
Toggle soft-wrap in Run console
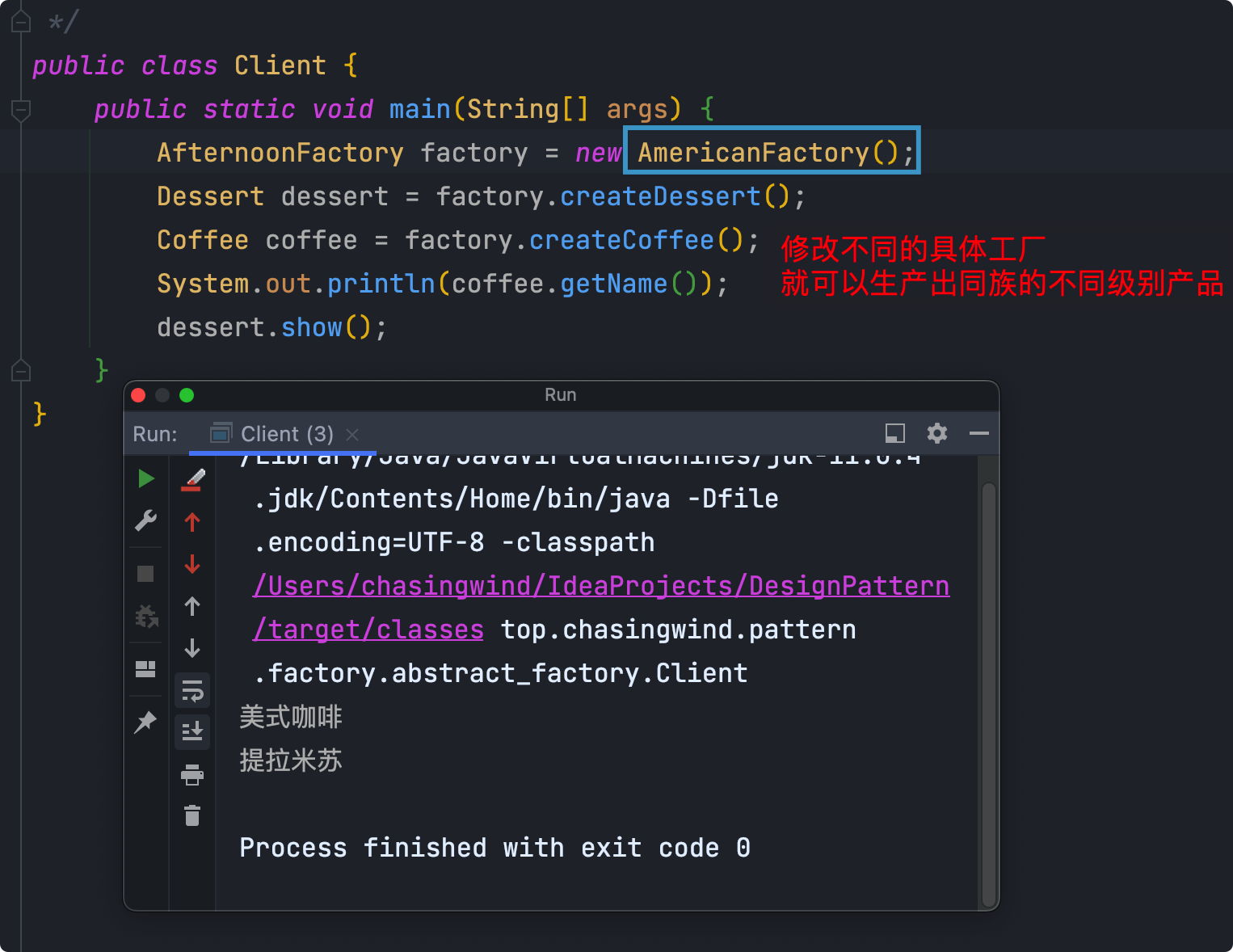pyautogui.click(x=192, y=691)
